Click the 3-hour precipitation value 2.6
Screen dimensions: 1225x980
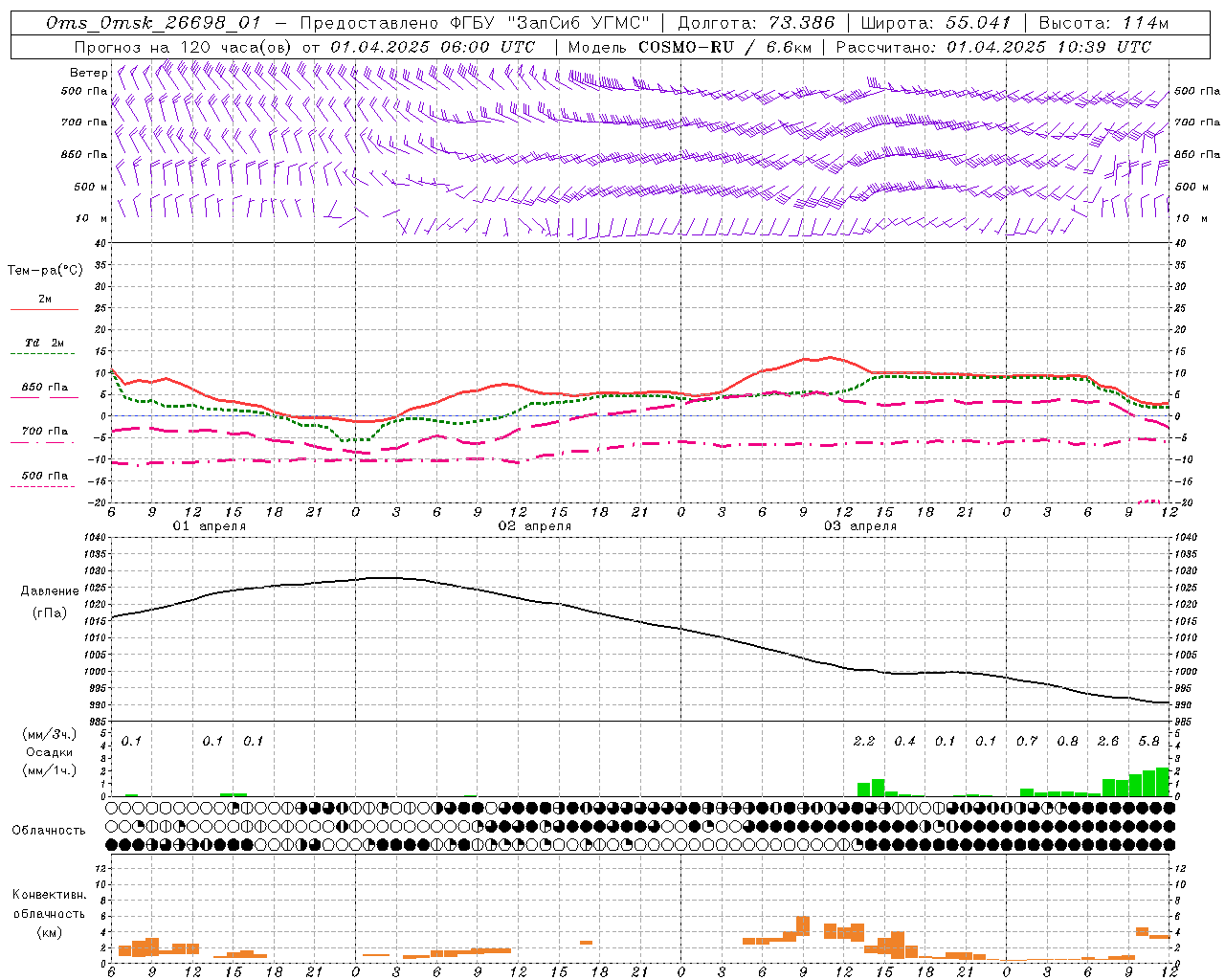tap(1108, 741)
